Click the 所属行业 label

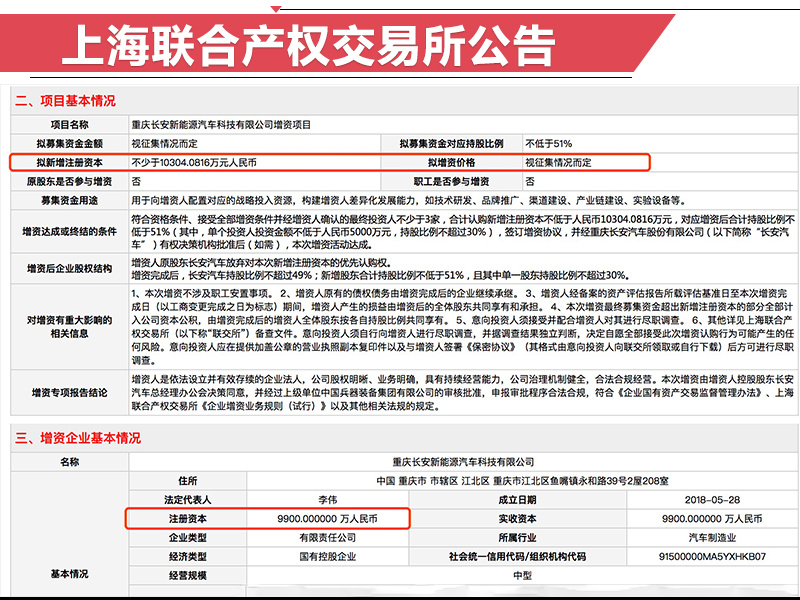517,537
